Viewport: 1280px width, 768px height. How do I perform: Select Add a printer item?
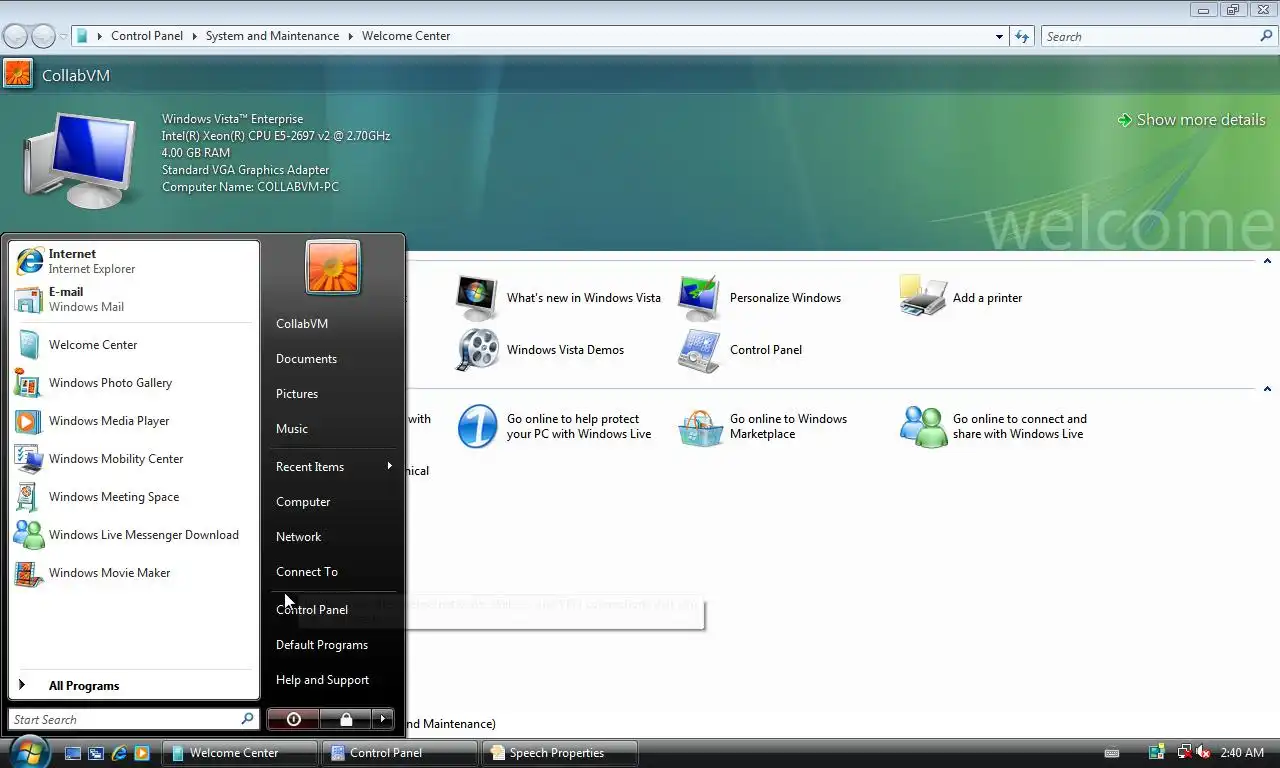tap(961, 298)
